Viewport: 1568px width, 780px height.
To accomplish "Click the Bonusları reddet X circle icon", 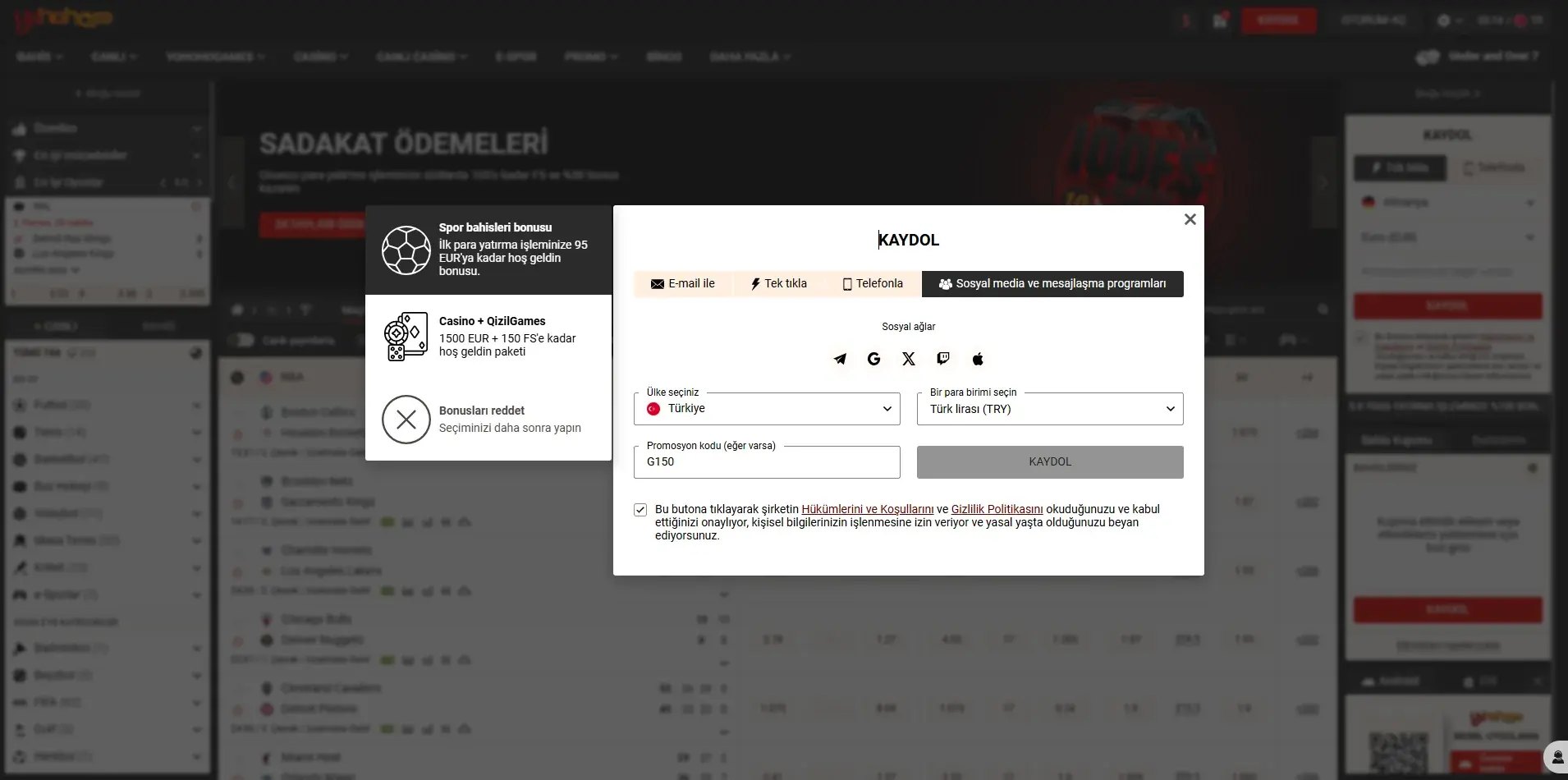I will pos(406,420).
